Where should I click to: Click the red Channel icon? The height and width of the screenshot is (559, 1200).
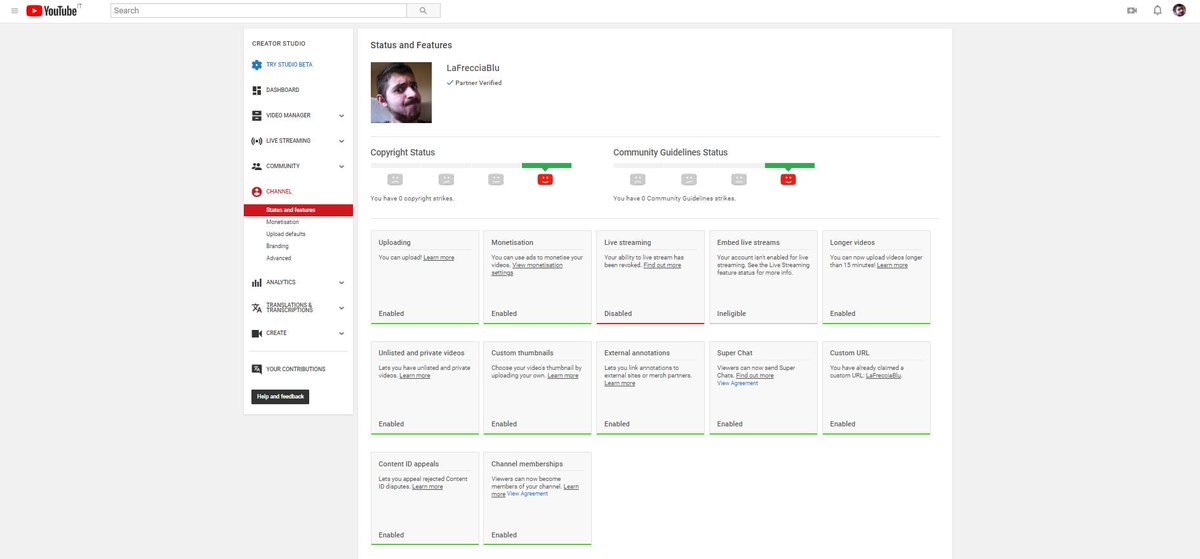pyautogui.click(x=257, y=191)
